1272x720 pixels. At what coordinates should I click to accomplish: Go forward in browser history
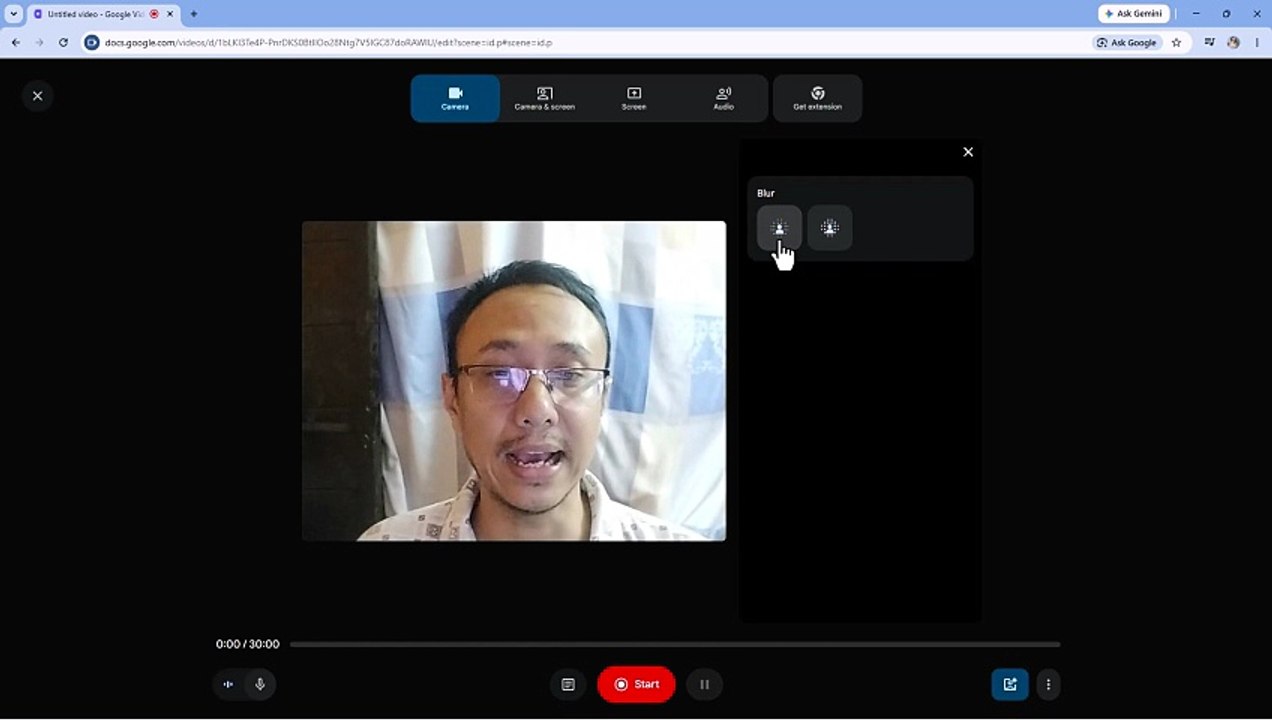coord(39,43)
